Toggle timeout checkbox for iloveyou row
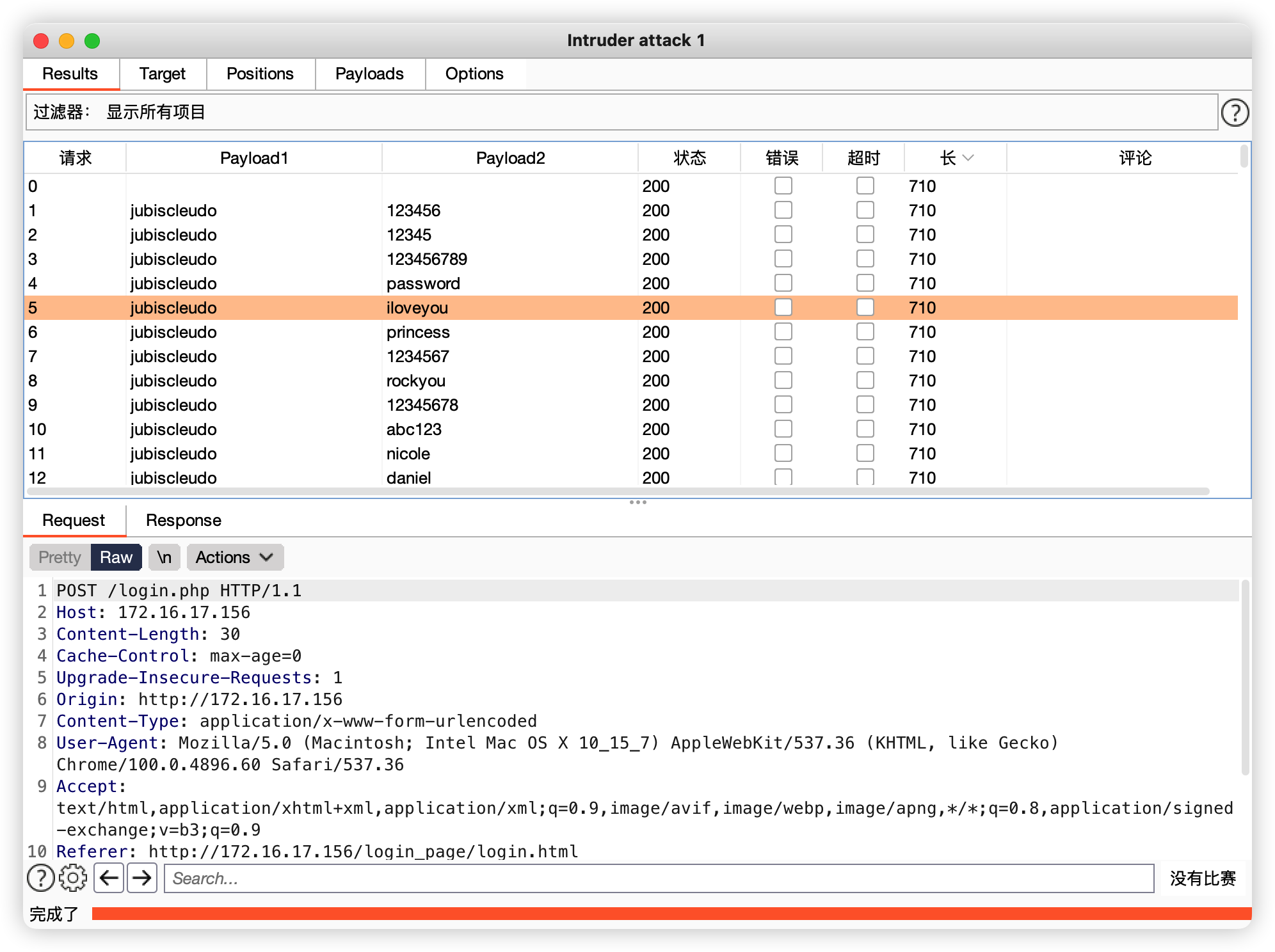 click(865, 308)
